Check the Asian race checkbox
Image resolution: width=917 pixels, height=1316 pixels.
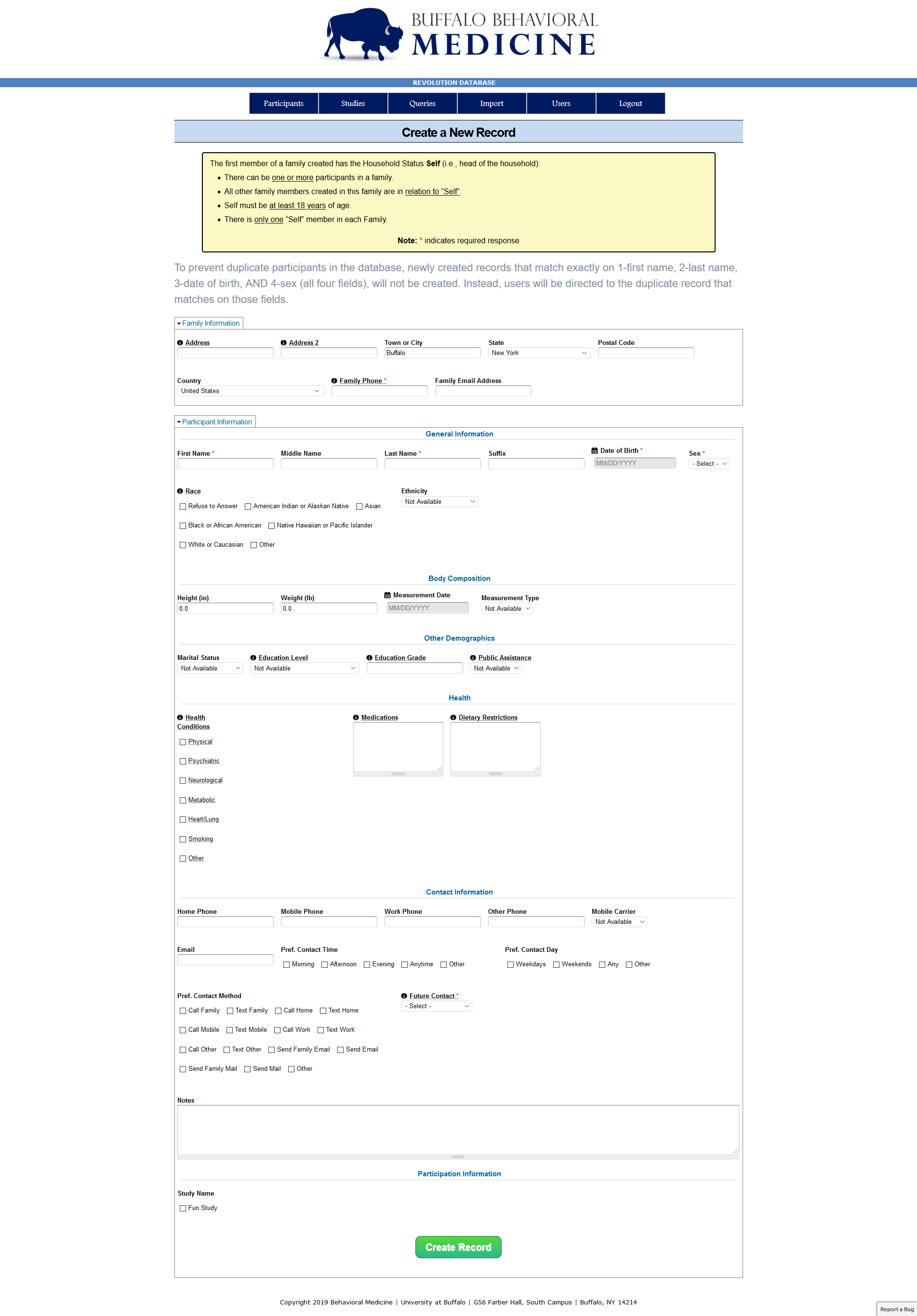pyautogui.click(x=359, y=507)
